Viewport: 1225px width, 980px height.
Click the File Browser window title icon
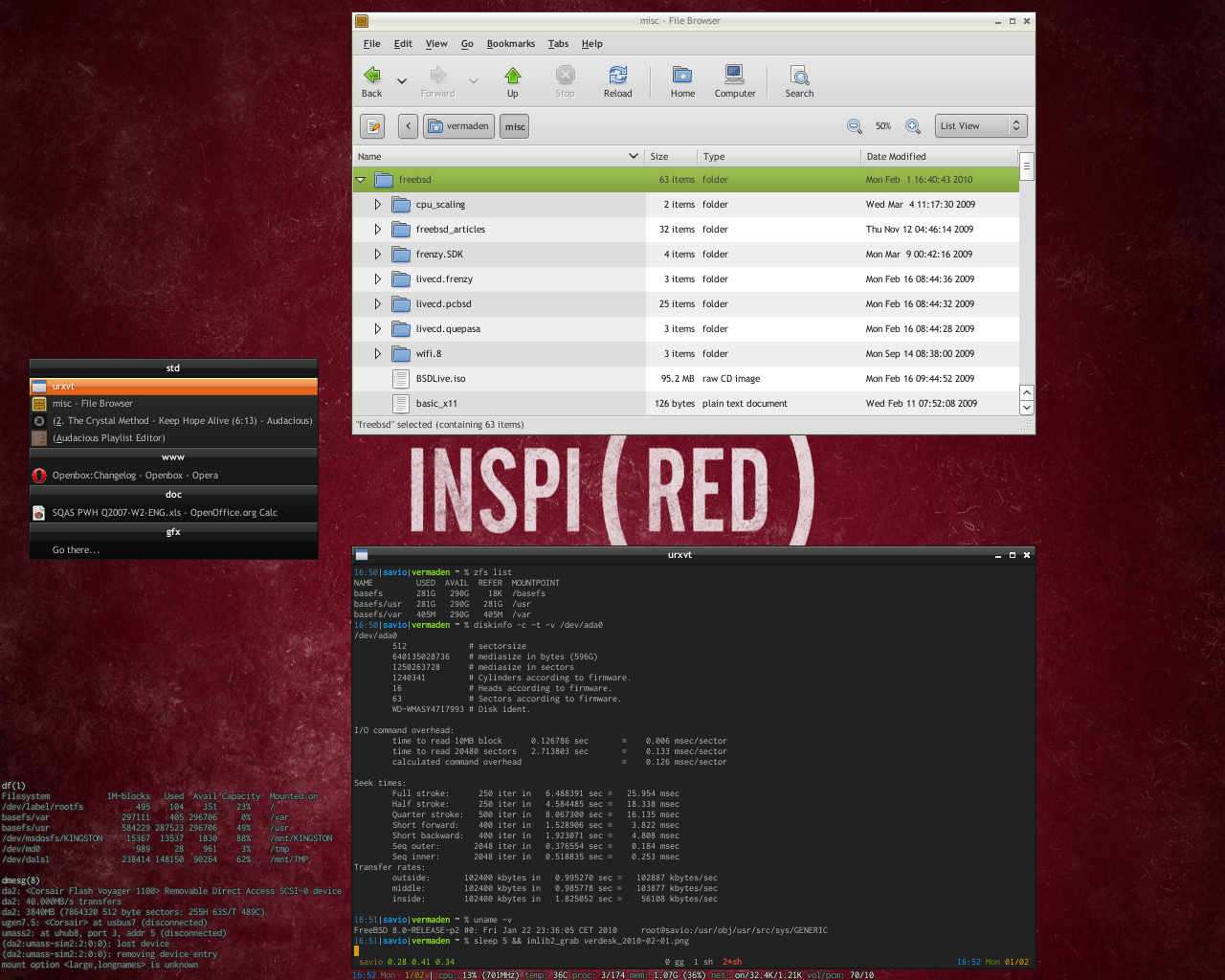point(361,21)
